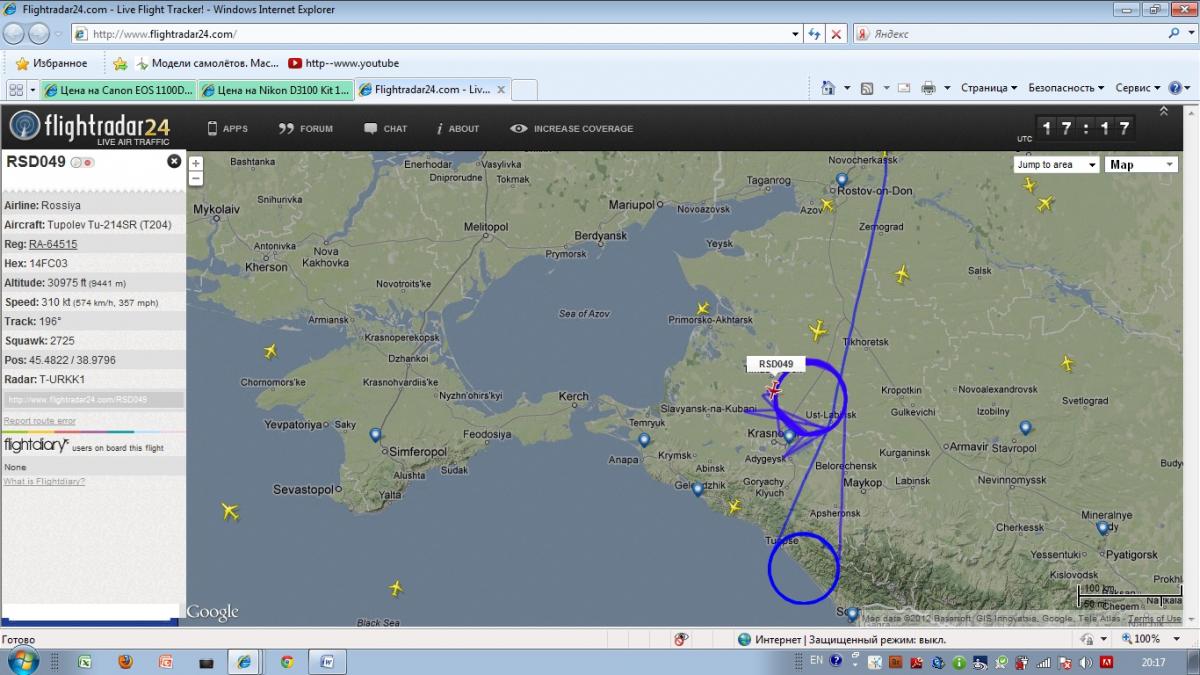Click the Report route error link
This screenshot has height=675, width=1200.
tap(39, 421)
